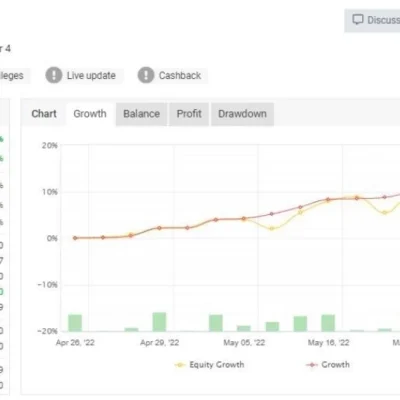Open the Cashback label
The height and width of the screenshot is (400, 400).
180,76
